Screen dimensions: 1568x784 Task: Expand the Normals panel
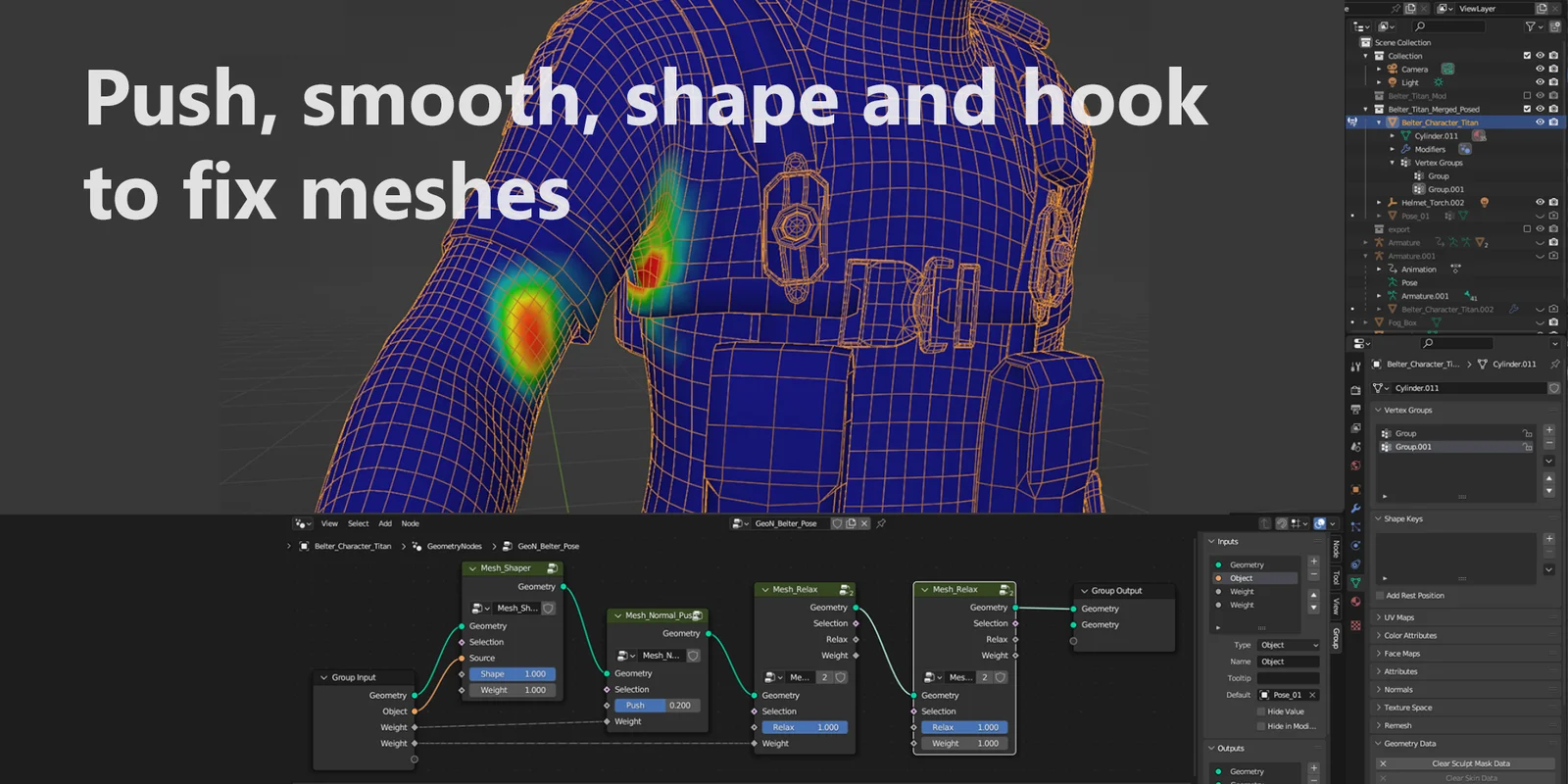coord(1379,689)
